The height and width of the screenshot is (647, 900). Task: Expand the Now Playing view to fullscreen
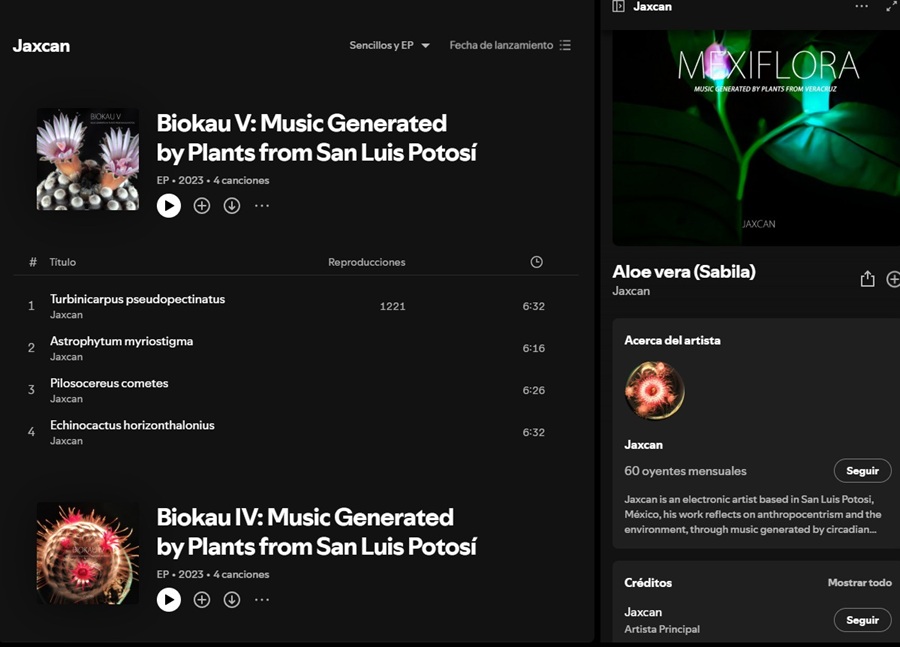(x=891, y=6)
